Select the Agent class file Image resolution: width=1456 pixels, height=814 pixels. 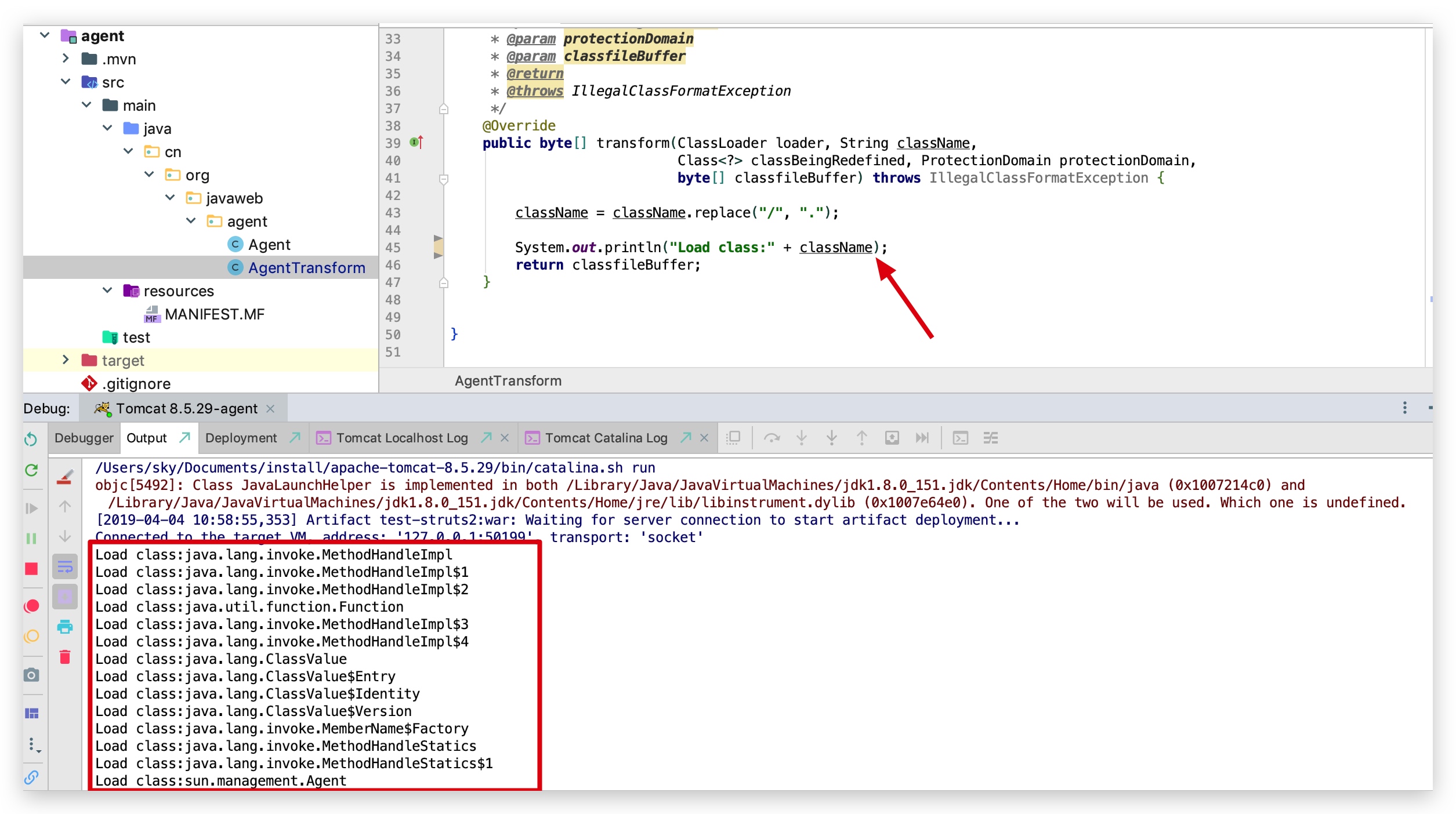tap(269, 245)
